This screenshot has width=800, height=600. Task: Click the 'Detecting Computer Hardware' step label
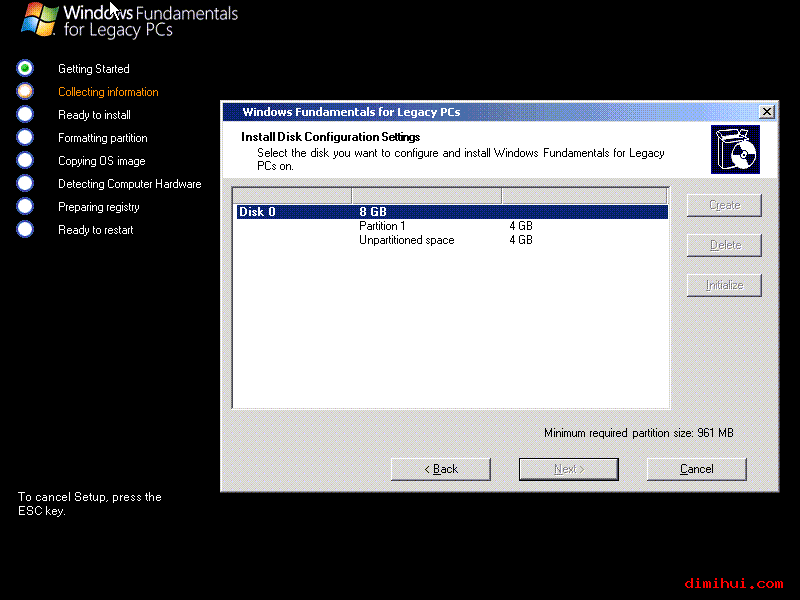point(130,184)
